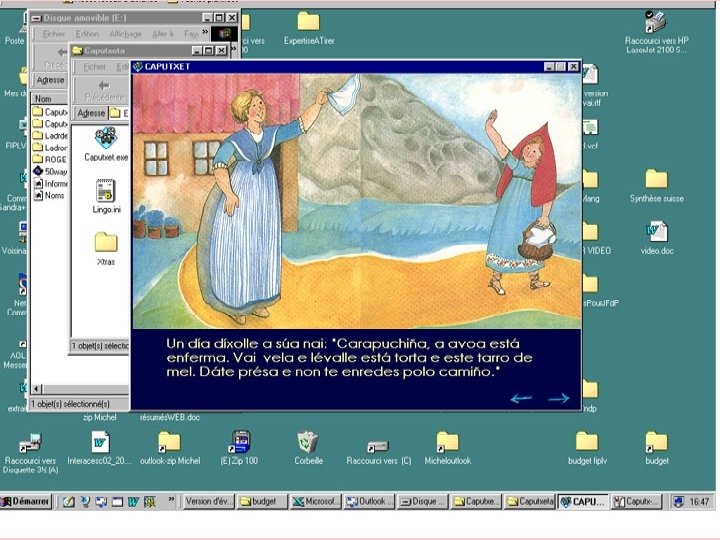Select the ROGE folder row
This screenshot has height=540, width=720.
(x=51, y=159)
